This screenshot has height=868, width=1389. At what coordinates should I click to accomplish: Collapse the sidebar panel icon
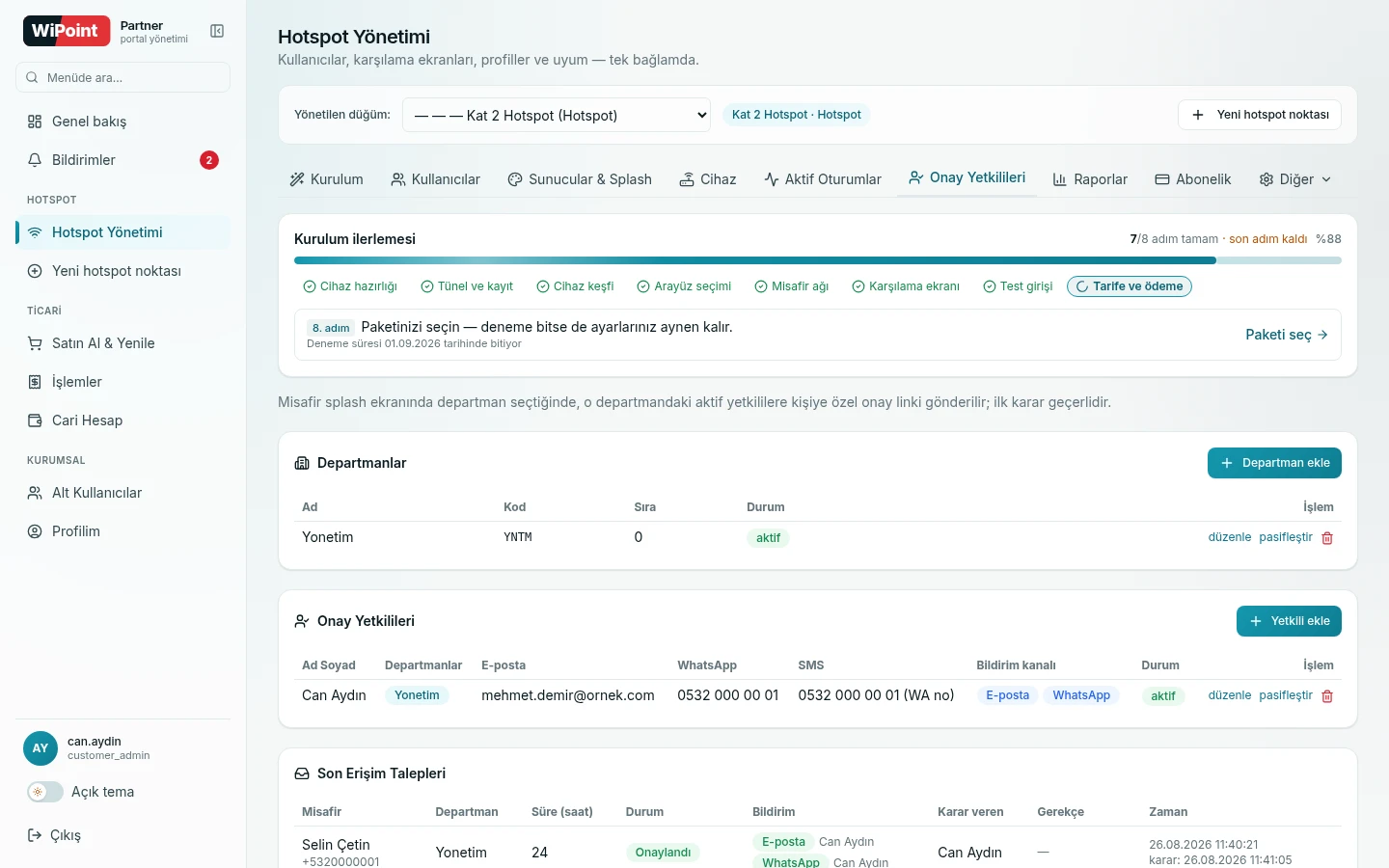point(217,32)
